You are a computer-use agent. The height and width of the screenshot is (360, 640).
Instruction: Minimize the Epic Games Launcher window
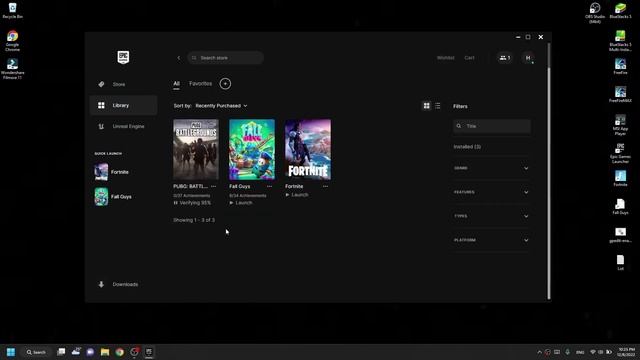click(x=518, y=37)
